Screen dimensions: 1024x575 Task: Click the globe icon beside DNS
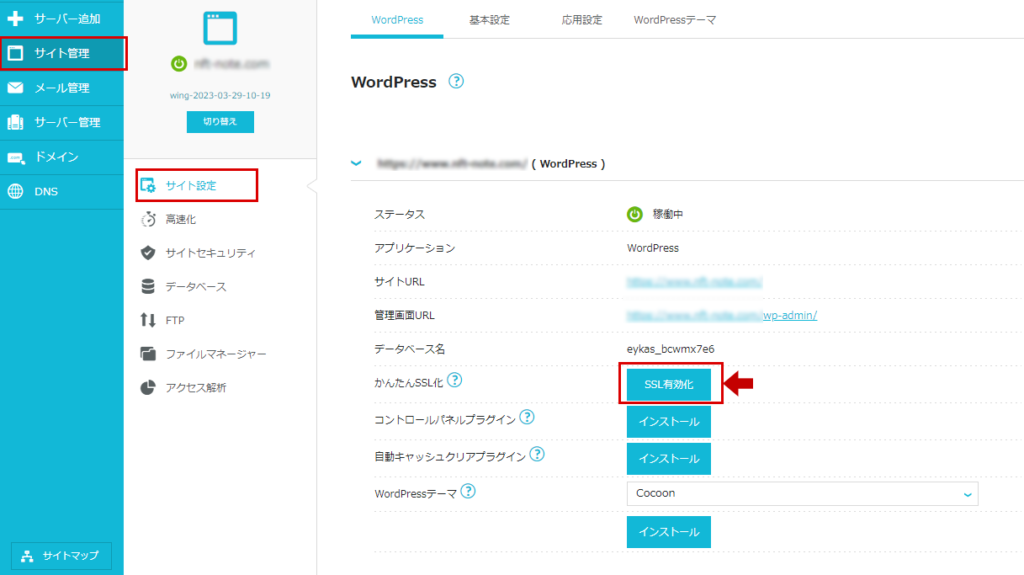pos(15,191)
